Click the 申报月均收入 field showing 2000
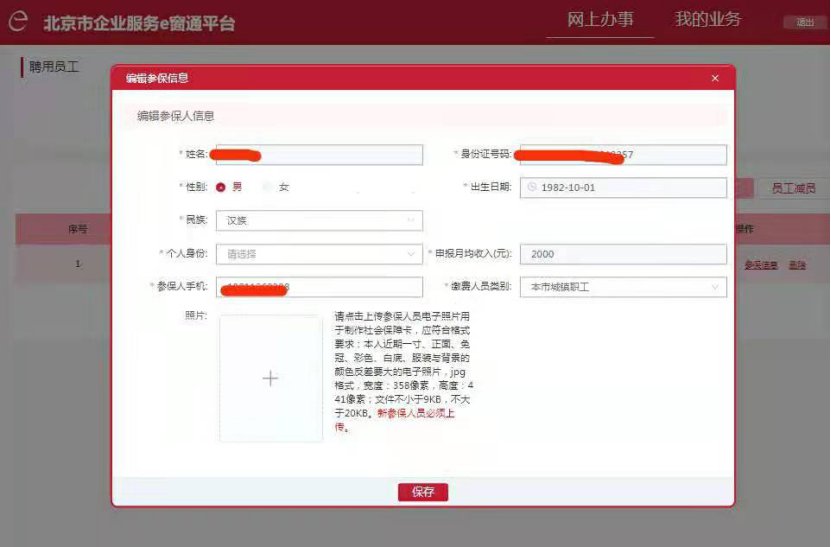The width and height of the screenshot is (831, 547). point(622,254)
